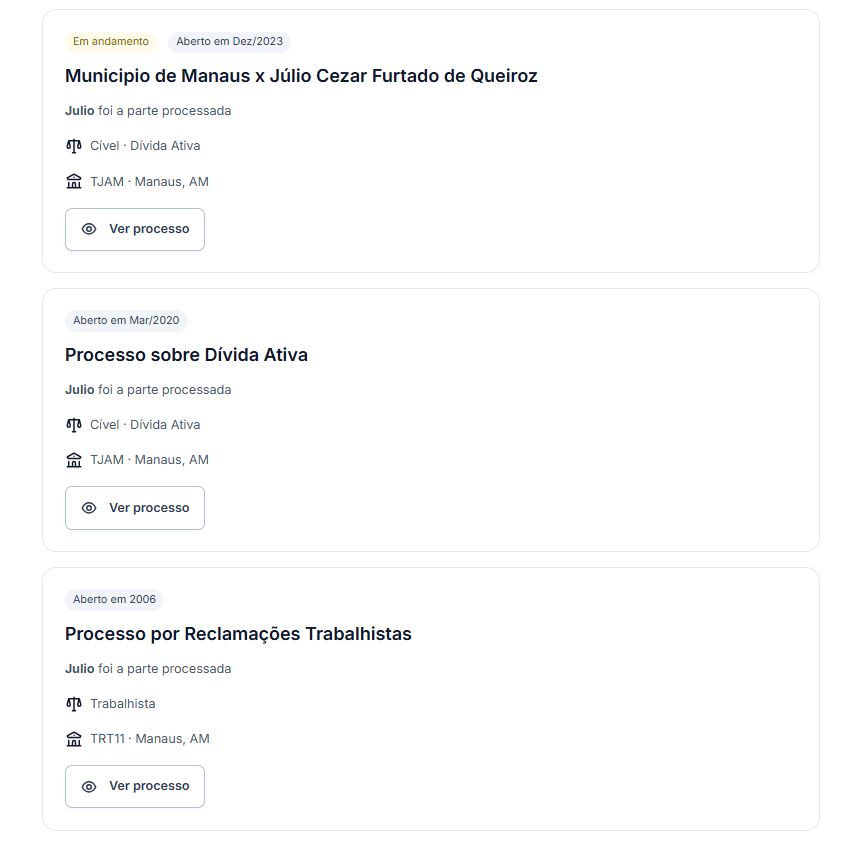The height and width of the screenshot is (843, 867).
Task: Click the Em andamento status badge
Action: pos(111,42)
